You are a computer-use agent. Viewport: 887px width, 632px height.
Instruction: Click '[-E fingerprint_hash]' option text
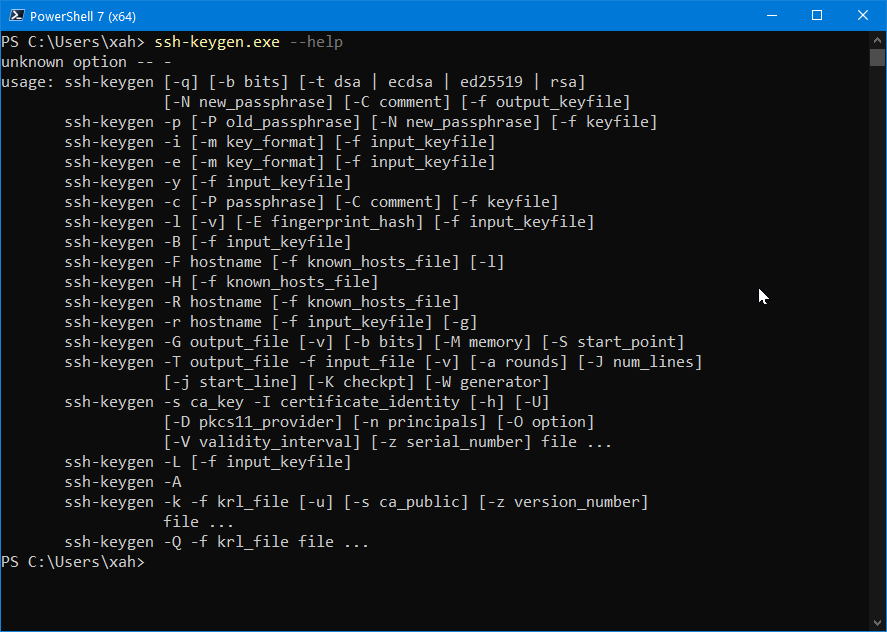pyautogui.click(x=329, y=222)
